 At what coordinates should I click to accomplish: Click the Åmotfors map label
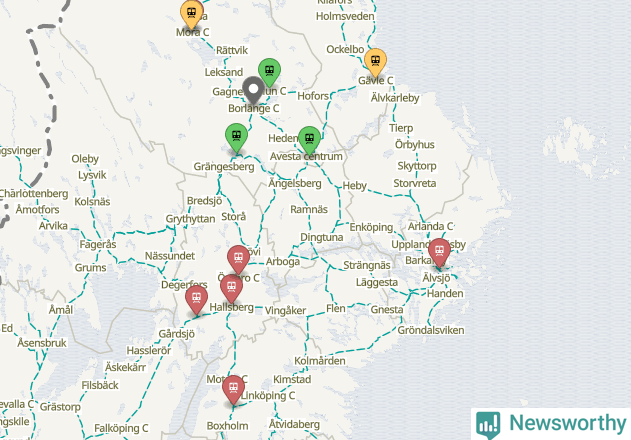tap(37, 209)
